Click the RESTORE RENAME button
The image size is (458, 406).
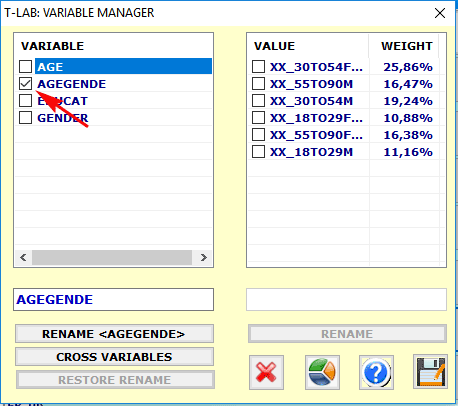point(115,380)
